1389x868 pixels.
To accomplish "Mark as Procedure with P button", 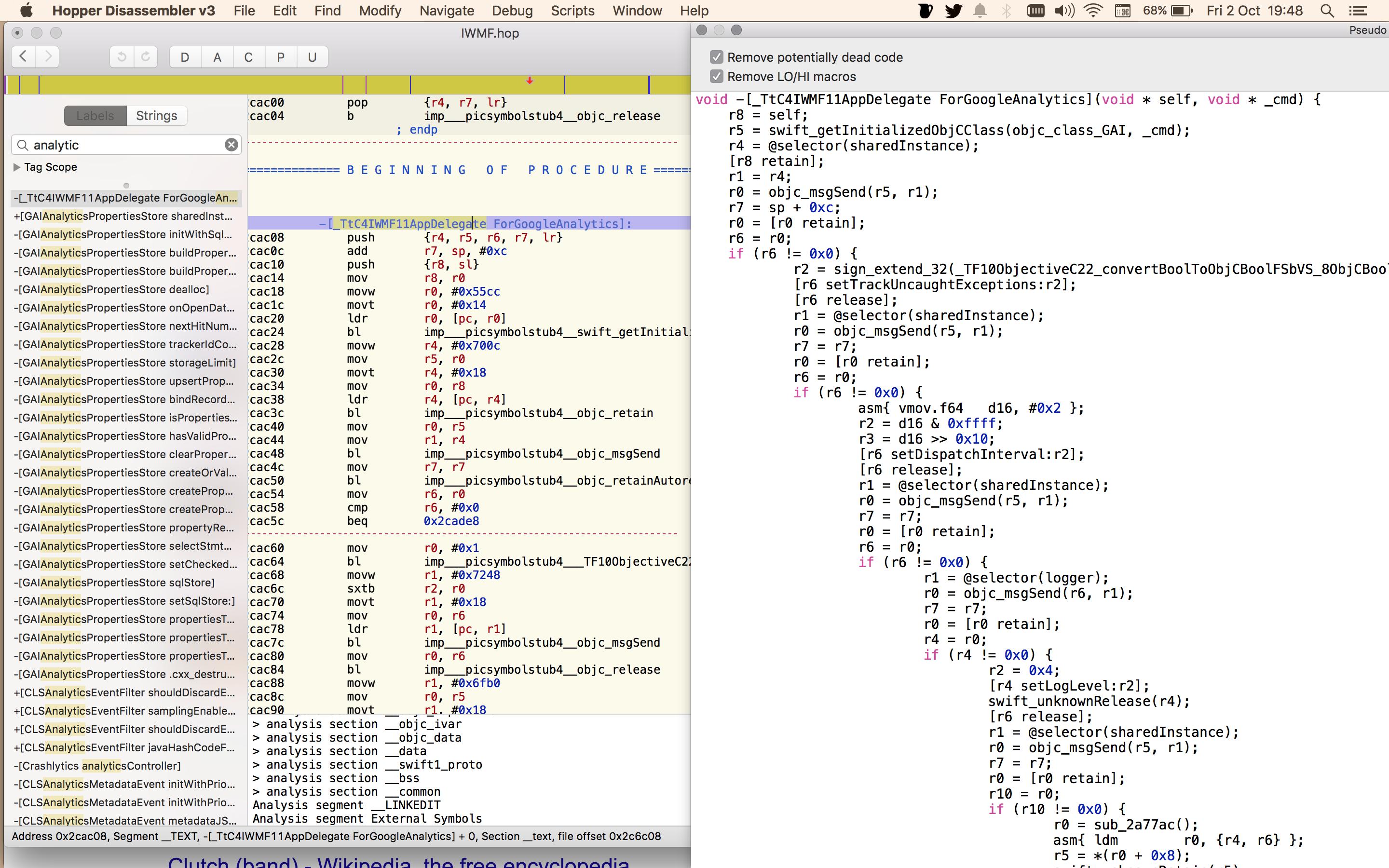I will tap(281, 57).
